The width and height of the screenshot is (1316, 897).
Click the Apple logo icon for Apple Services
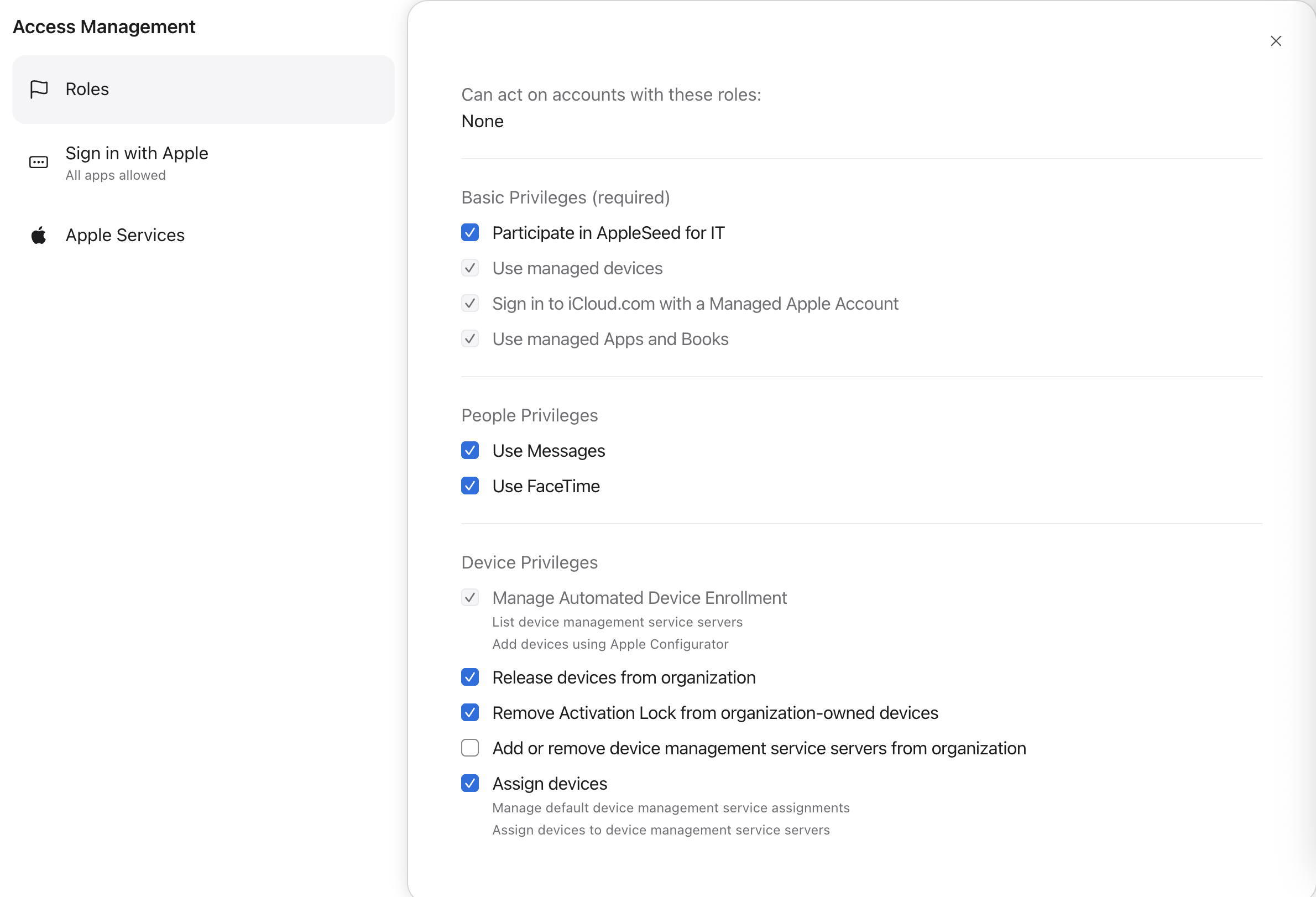pos(39,235)
